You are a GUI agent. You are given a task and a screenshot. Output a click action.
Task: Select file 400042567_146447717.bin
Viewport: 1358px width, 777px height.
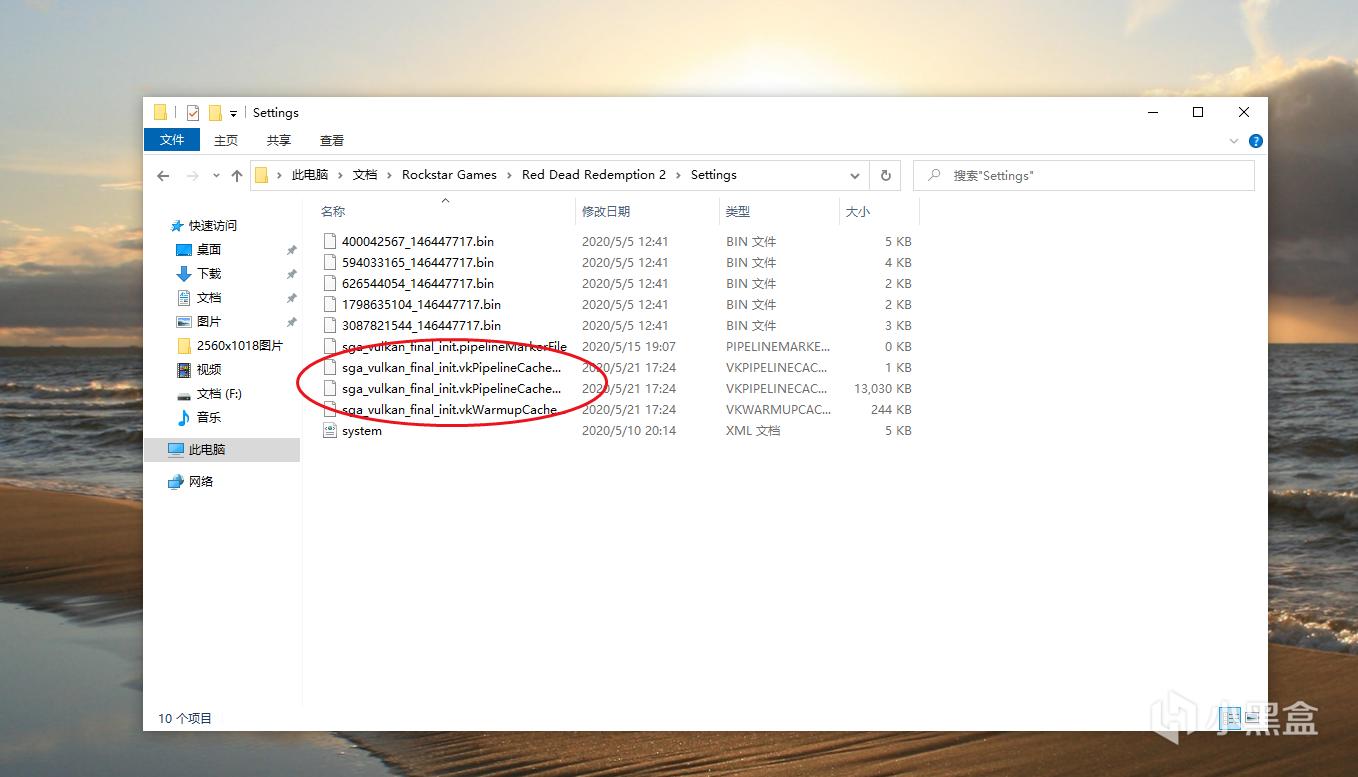click(418, 242)
